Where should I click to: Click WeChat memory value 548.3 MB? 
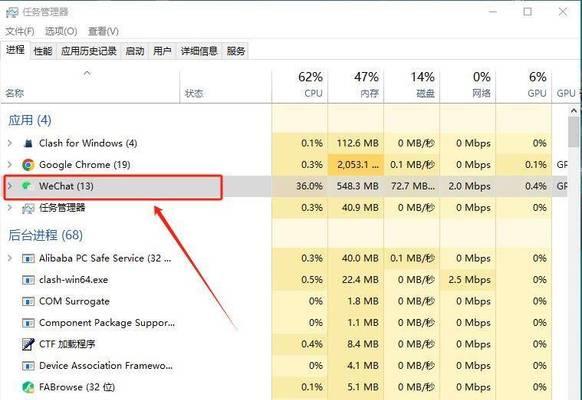pos(357,186)
